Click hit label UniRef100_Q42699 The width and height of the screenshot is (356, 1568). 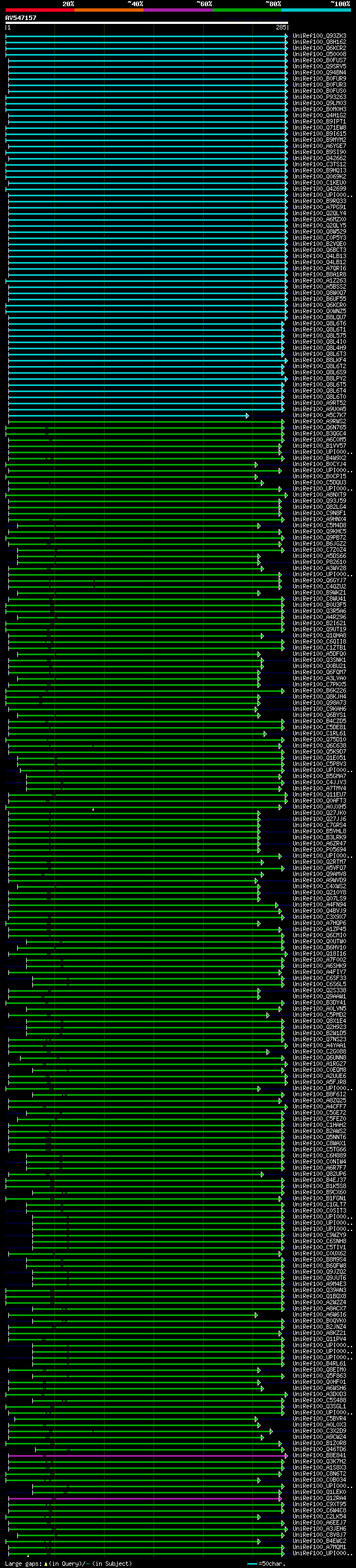(x=319, y=189)
